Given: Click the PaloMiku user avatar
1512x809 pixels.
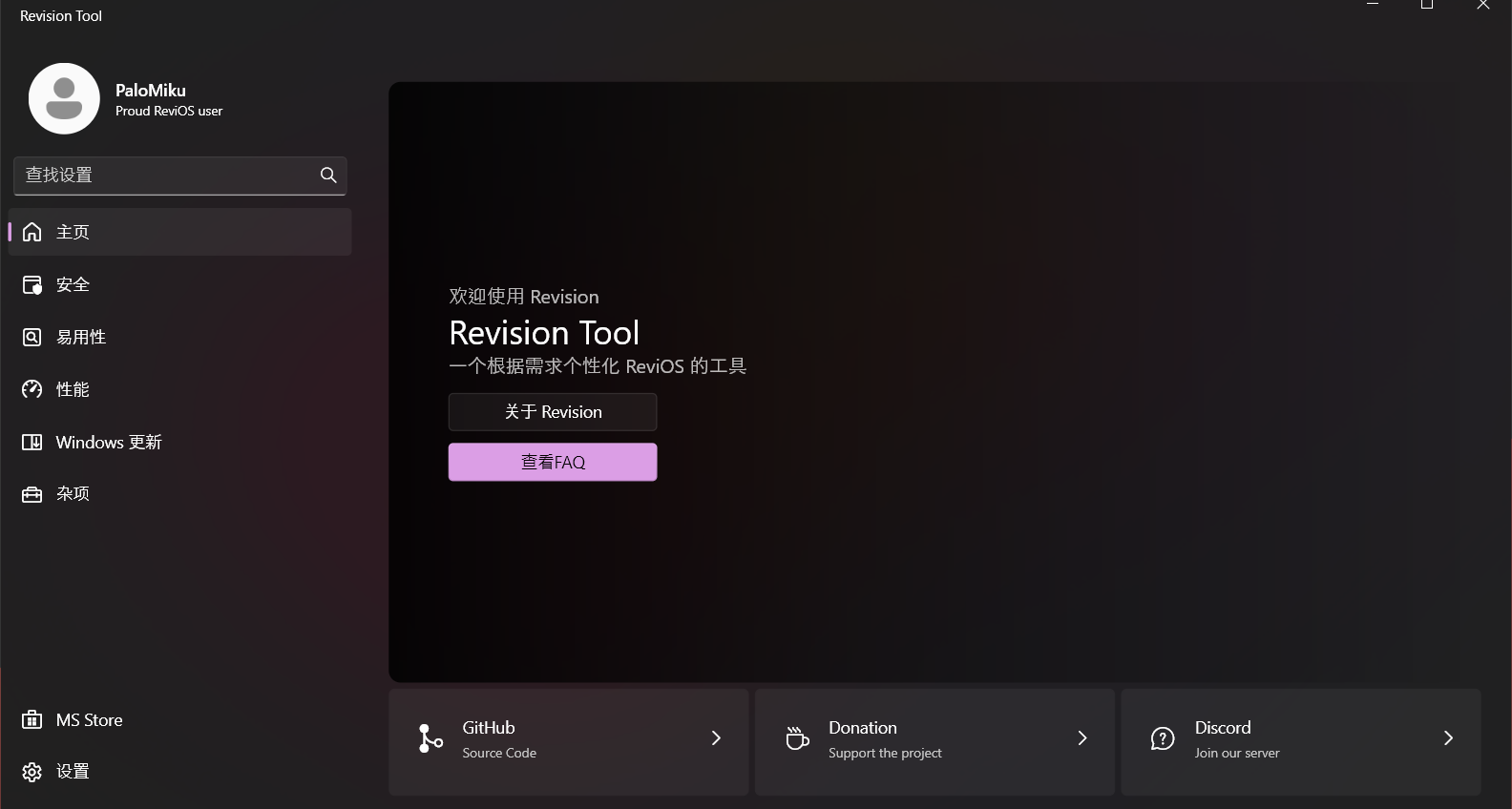Looking at the screenshot, I should [64, 98].
